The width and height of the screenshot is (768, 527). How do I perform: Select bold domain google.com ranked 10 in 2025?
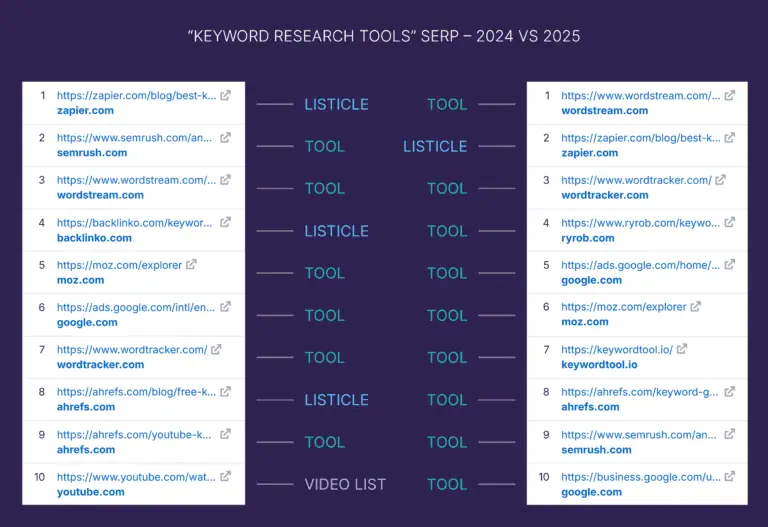[x=591, y=492]
